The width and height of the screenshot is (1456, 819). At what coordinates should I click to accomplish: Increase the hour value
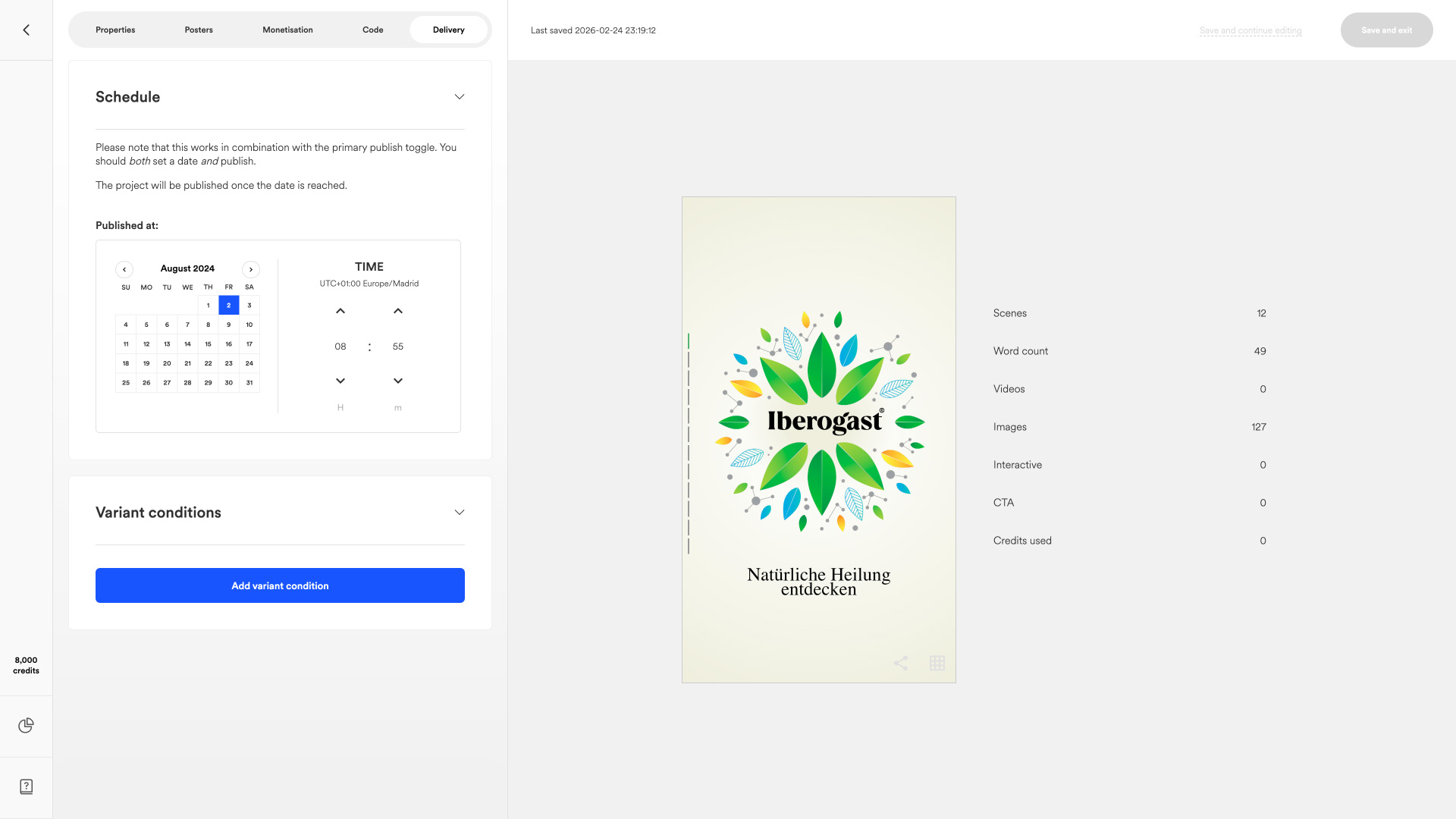pyautogui.click(x=340, y=311)
